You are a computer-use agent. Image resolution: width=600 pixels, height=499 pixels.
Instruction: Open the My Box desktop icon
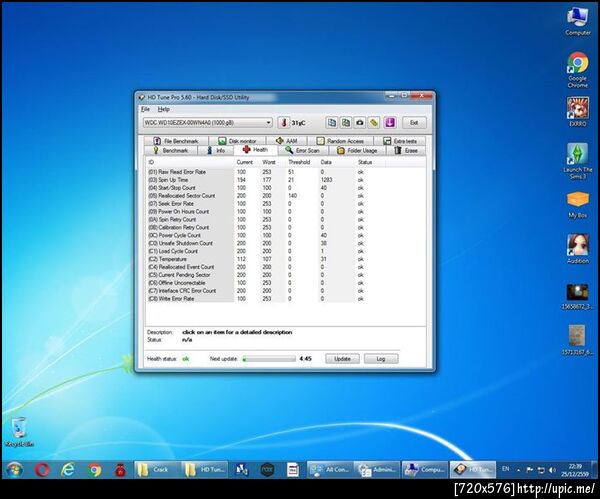(x=577, y=205)
